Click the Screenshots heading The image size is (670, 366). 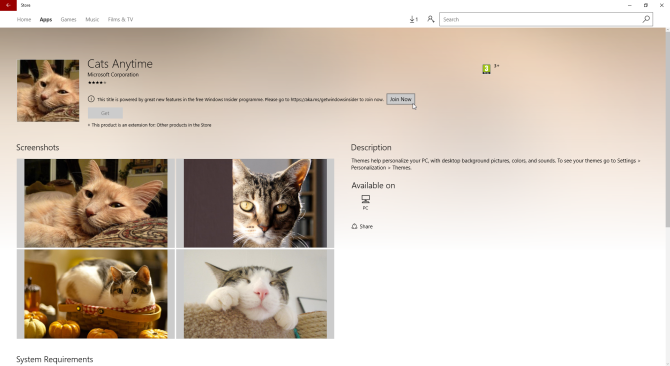coord(38,147)
